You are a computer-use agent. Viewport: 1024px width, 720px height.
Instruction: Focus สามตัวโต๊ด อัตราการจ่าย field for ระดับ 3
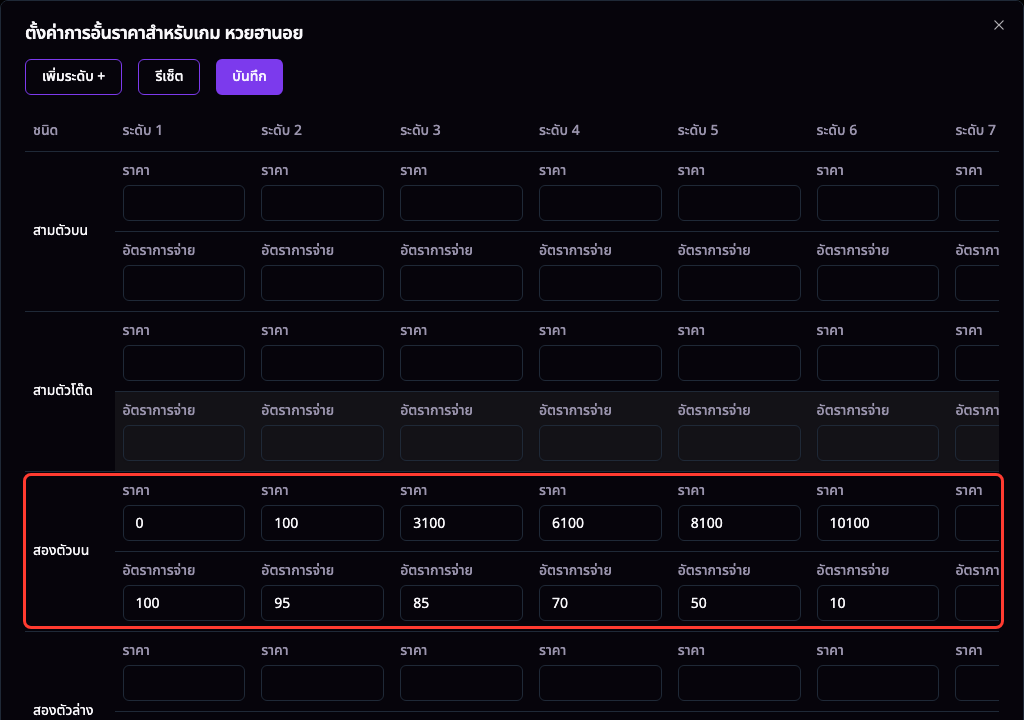[461, 443]
